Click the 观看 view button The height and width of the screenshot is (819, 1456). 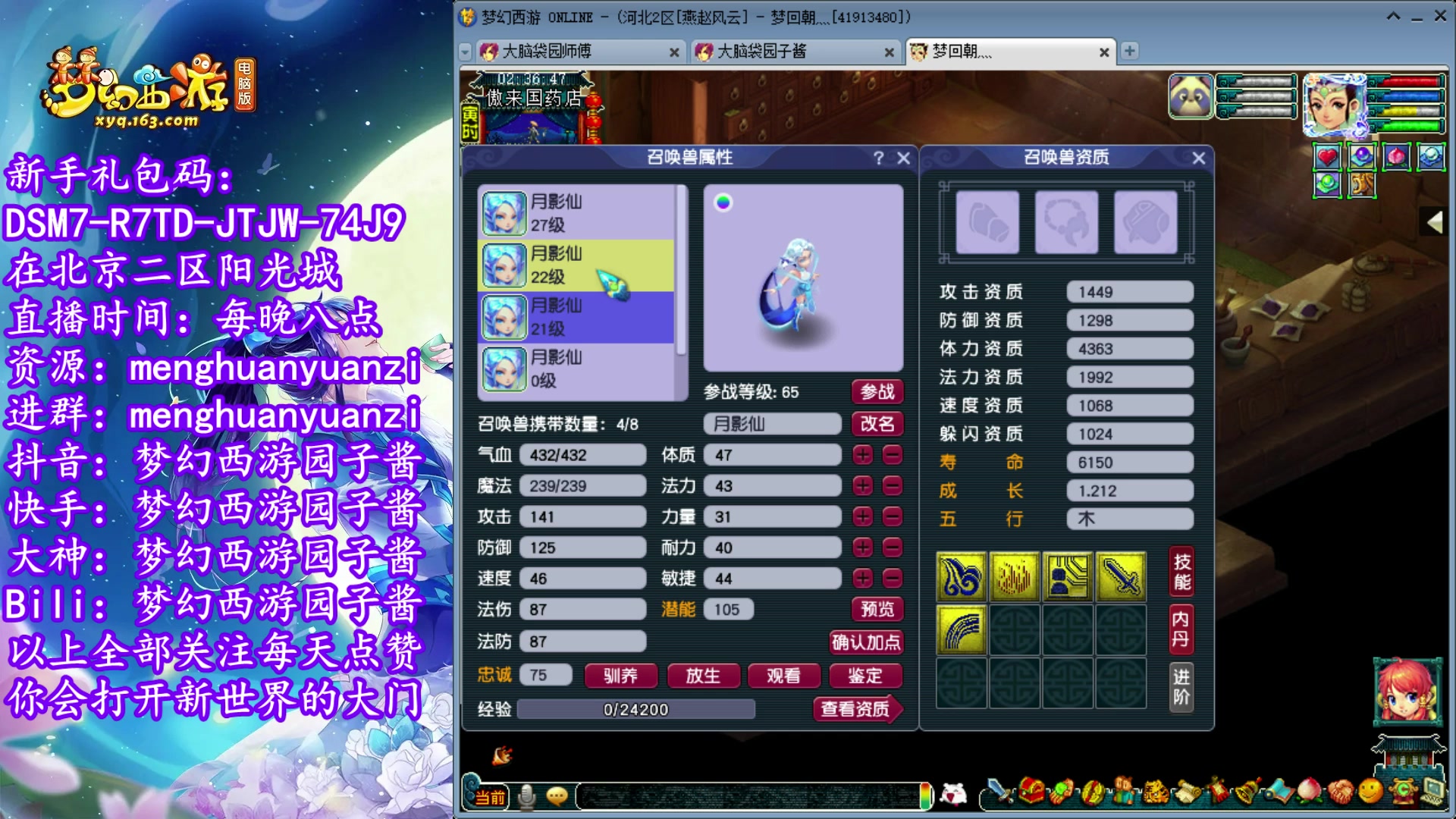[x=783, y=676]
